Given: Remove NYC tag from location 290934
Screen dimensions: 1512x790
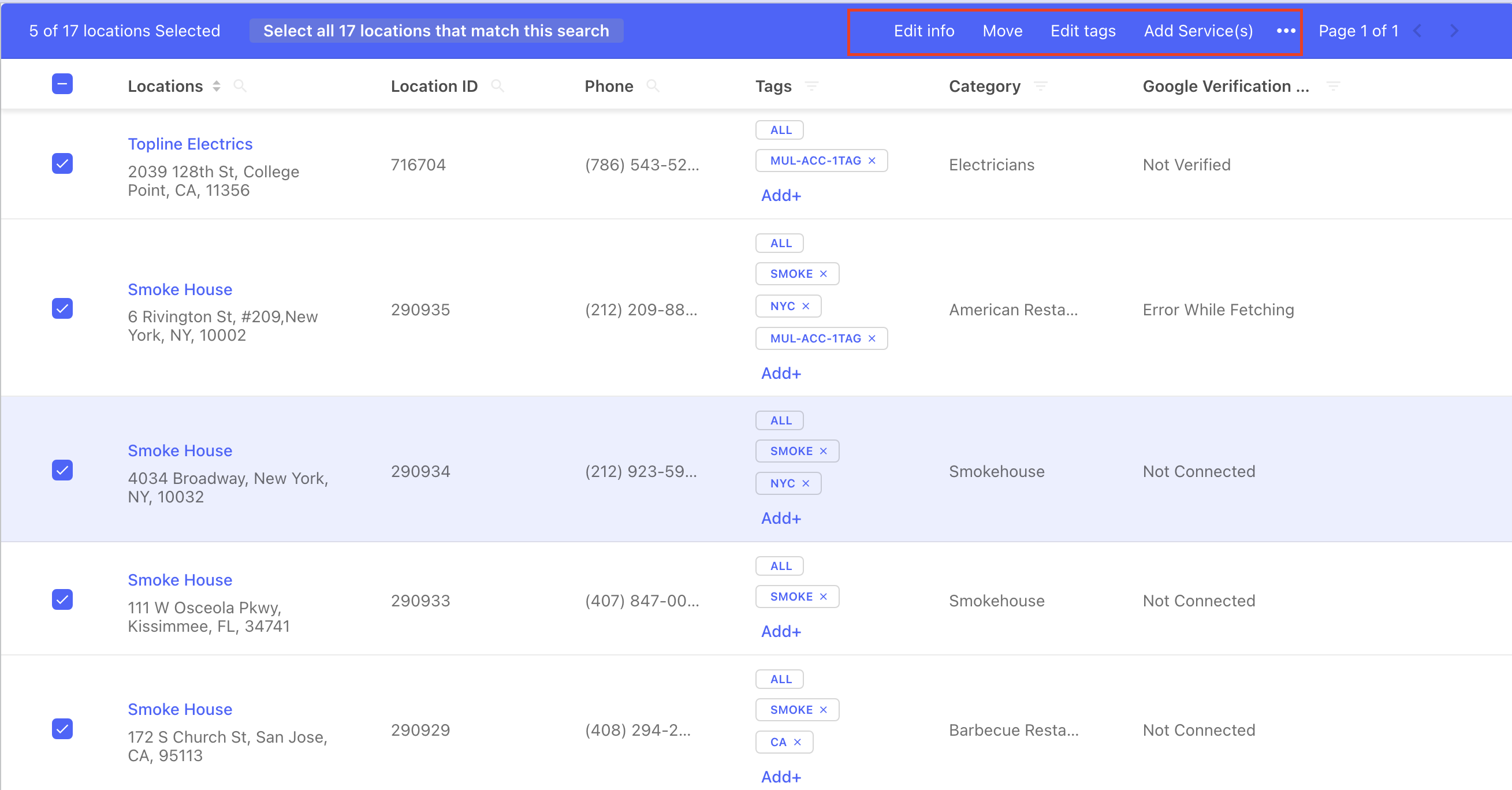Looking at the screenshot, I should [x=806, y=483].
